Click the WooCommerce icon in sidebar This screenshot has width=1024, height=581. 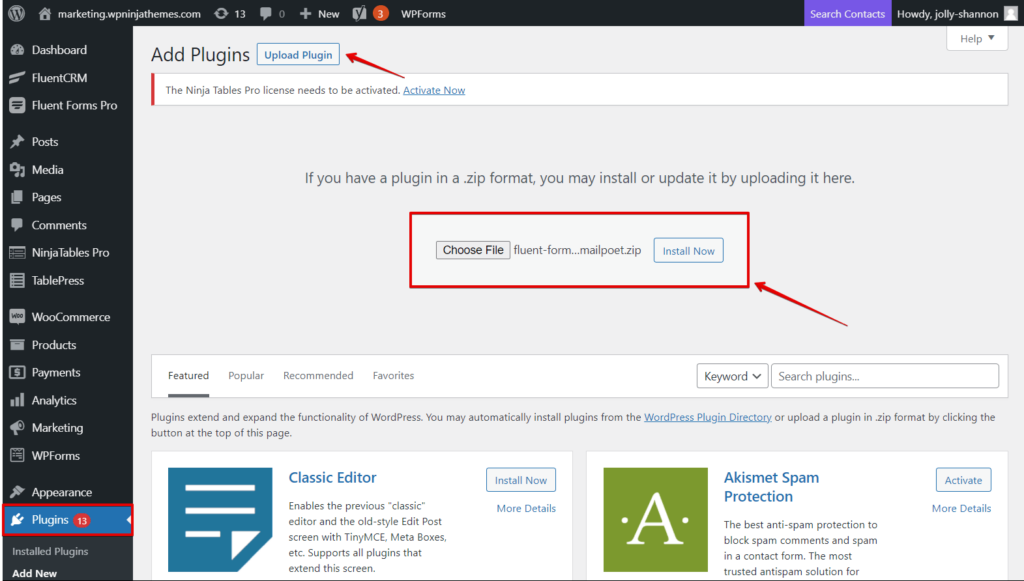[18, 317]
